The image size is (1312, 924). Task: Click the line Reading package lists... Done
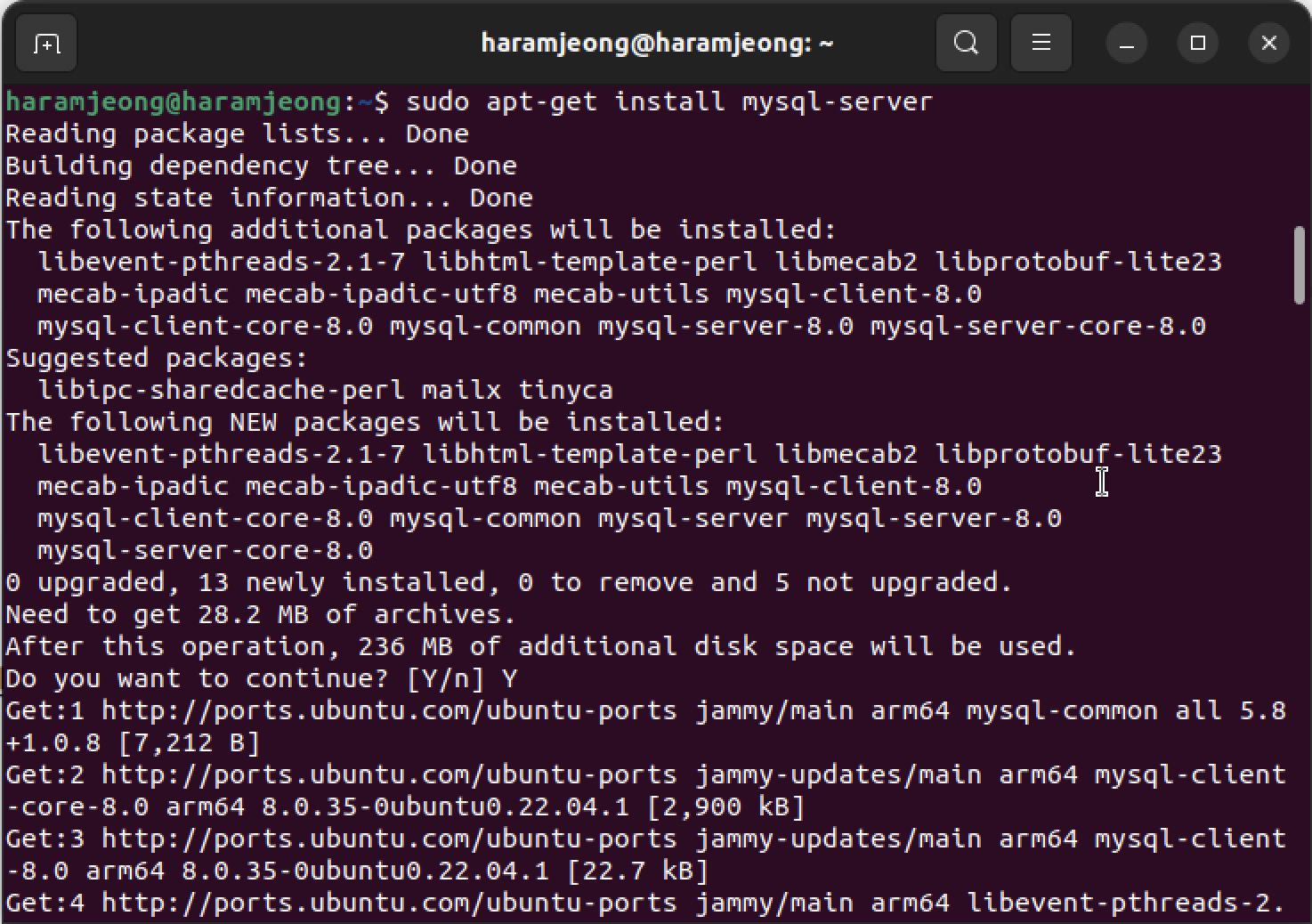pos(238,134)
